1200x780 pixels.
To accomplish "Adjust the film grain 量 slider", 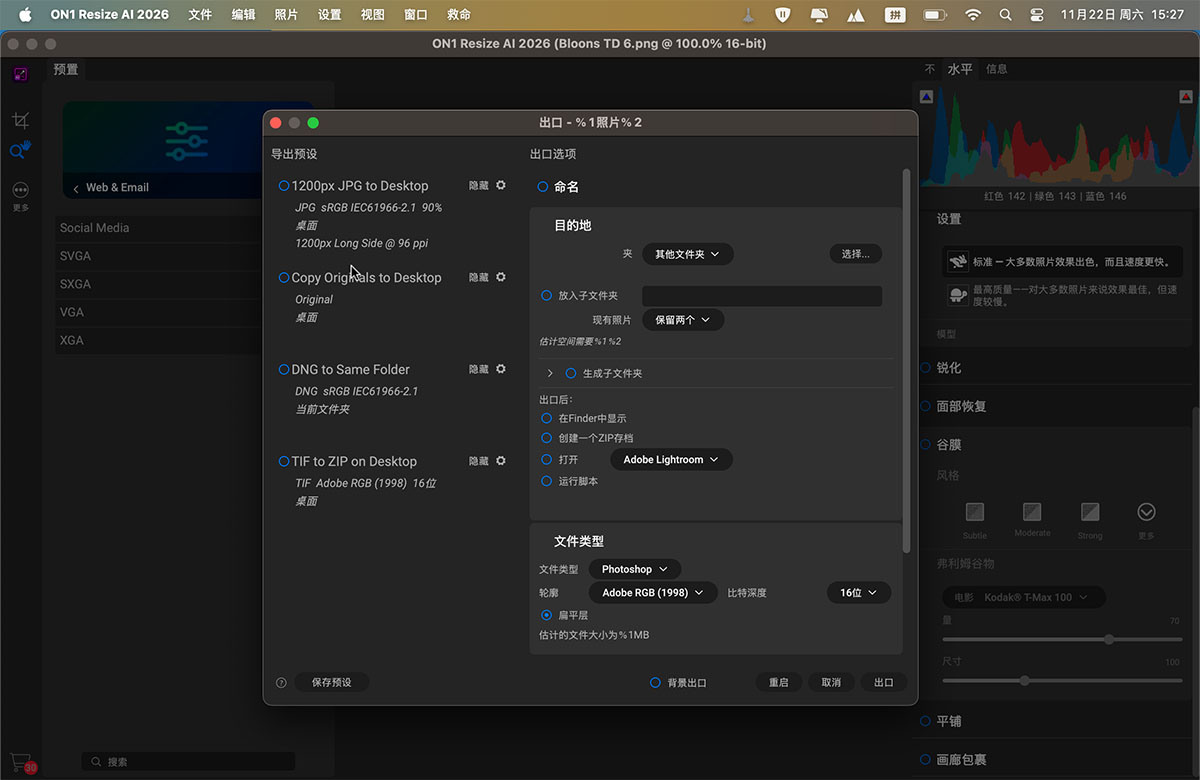I will pos(1109,639).
